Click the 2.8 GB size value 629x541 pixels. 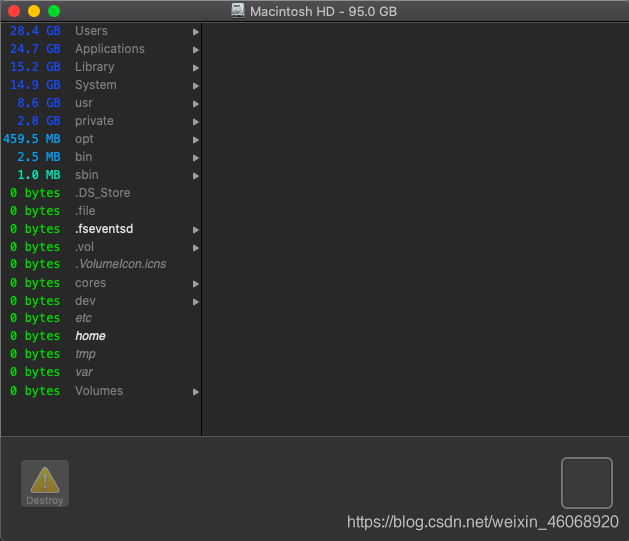coord(39,121)
